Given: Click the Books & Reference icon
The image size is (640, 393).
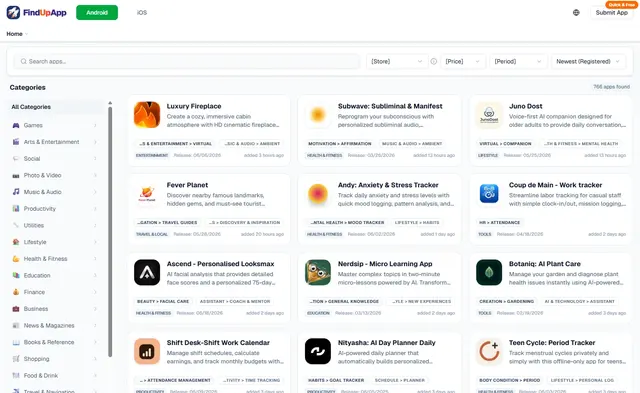Looking at the screenshot, I should click(16, 342).
